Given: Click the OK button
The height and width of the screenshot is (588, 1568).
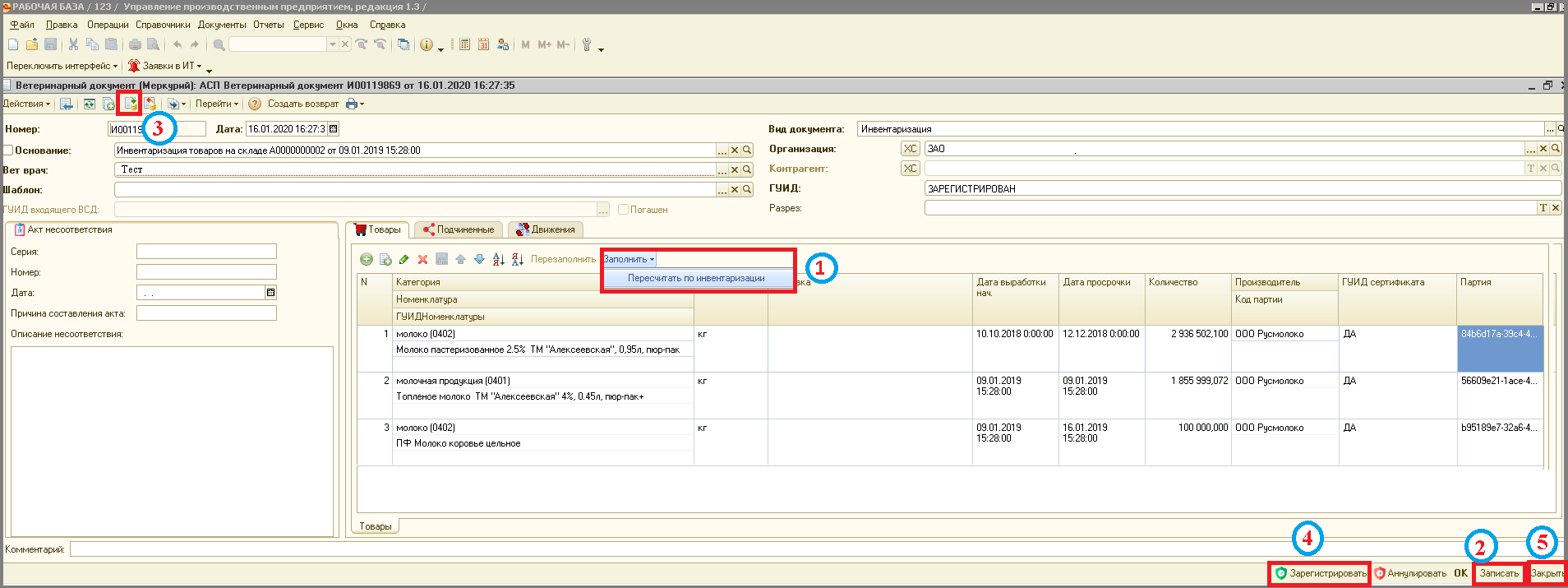Looking at the screenshot, I should [1460, 573].
